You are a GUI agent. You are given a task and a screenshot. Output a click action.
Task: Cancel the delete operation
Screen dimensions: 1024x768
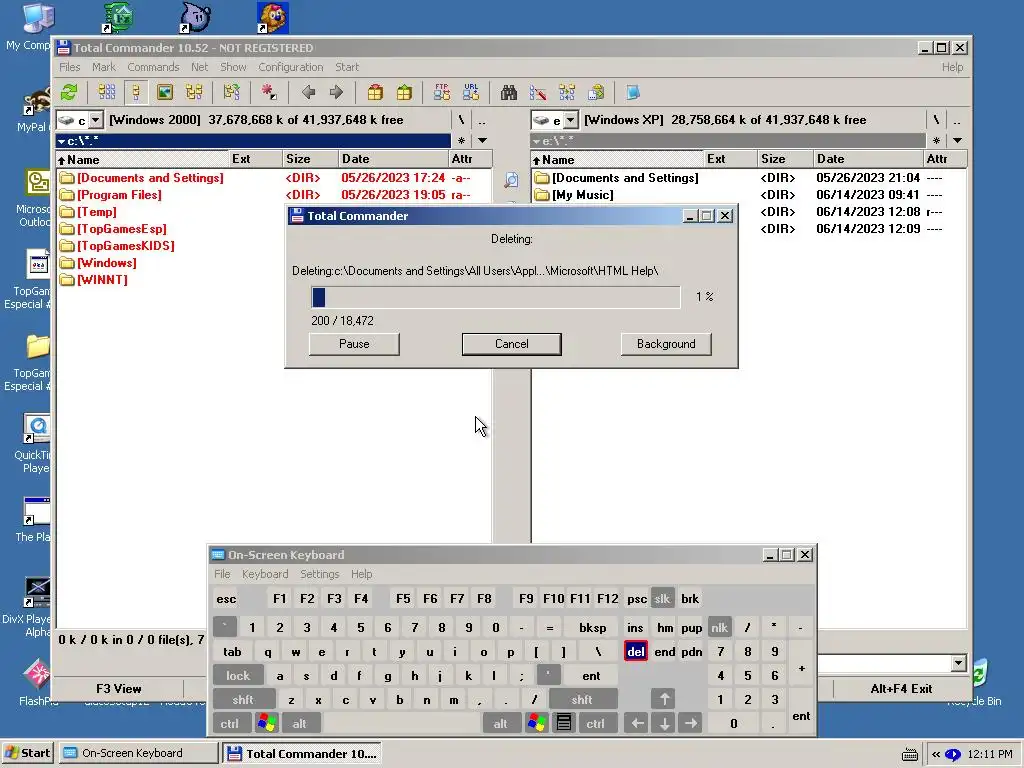pos(511,344)
